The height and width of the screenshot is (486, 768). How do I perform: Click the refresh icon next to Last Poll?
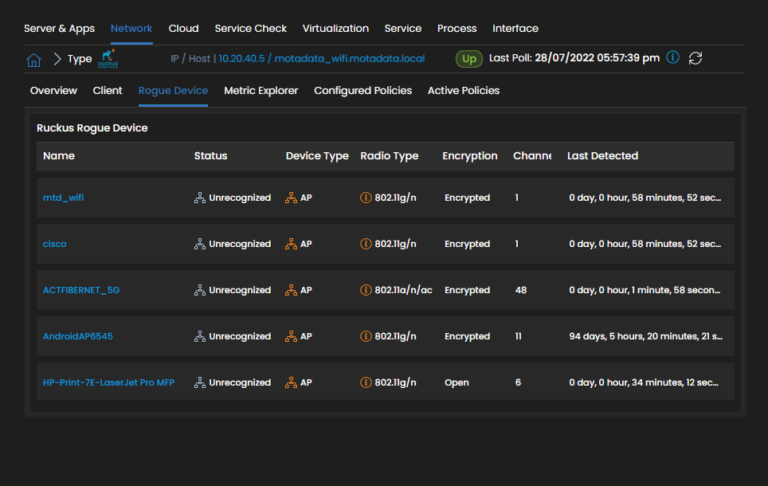click(x=695, y=58)
